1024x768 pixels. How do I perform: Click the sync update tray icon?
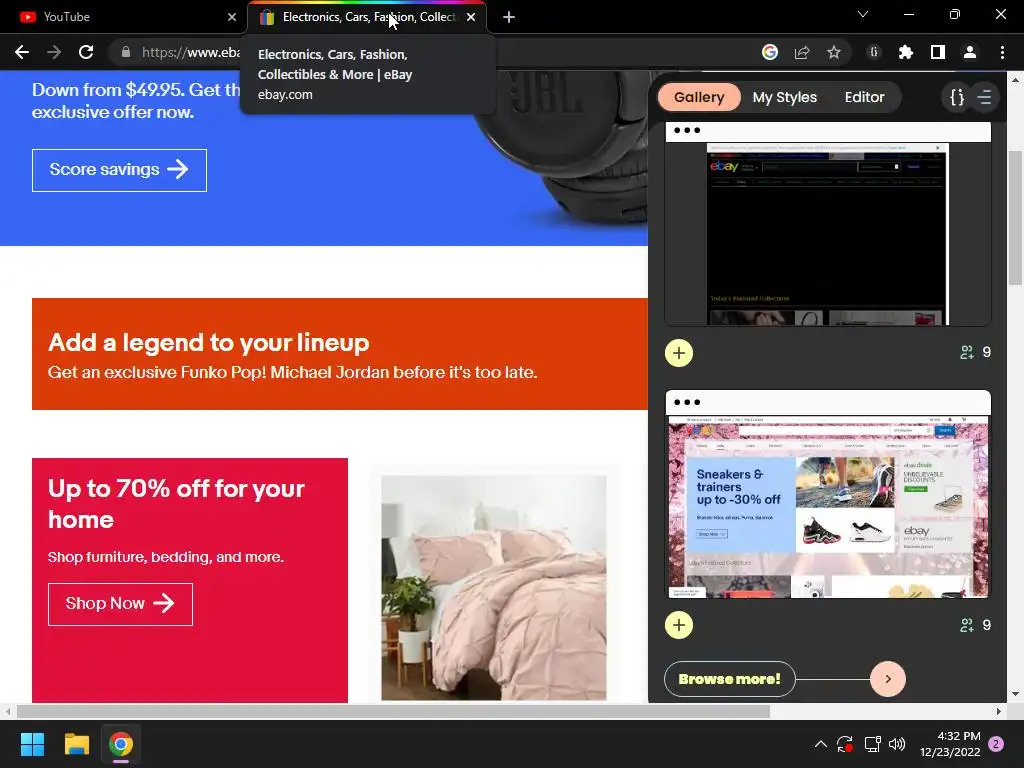pyautogui.click(x=844, y=744)
